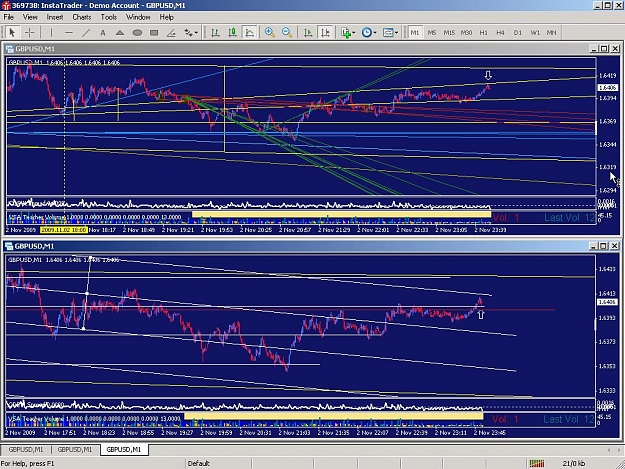Open the Help menu
Viewport: 625px width, 469px height.
[x=167, y=17]
